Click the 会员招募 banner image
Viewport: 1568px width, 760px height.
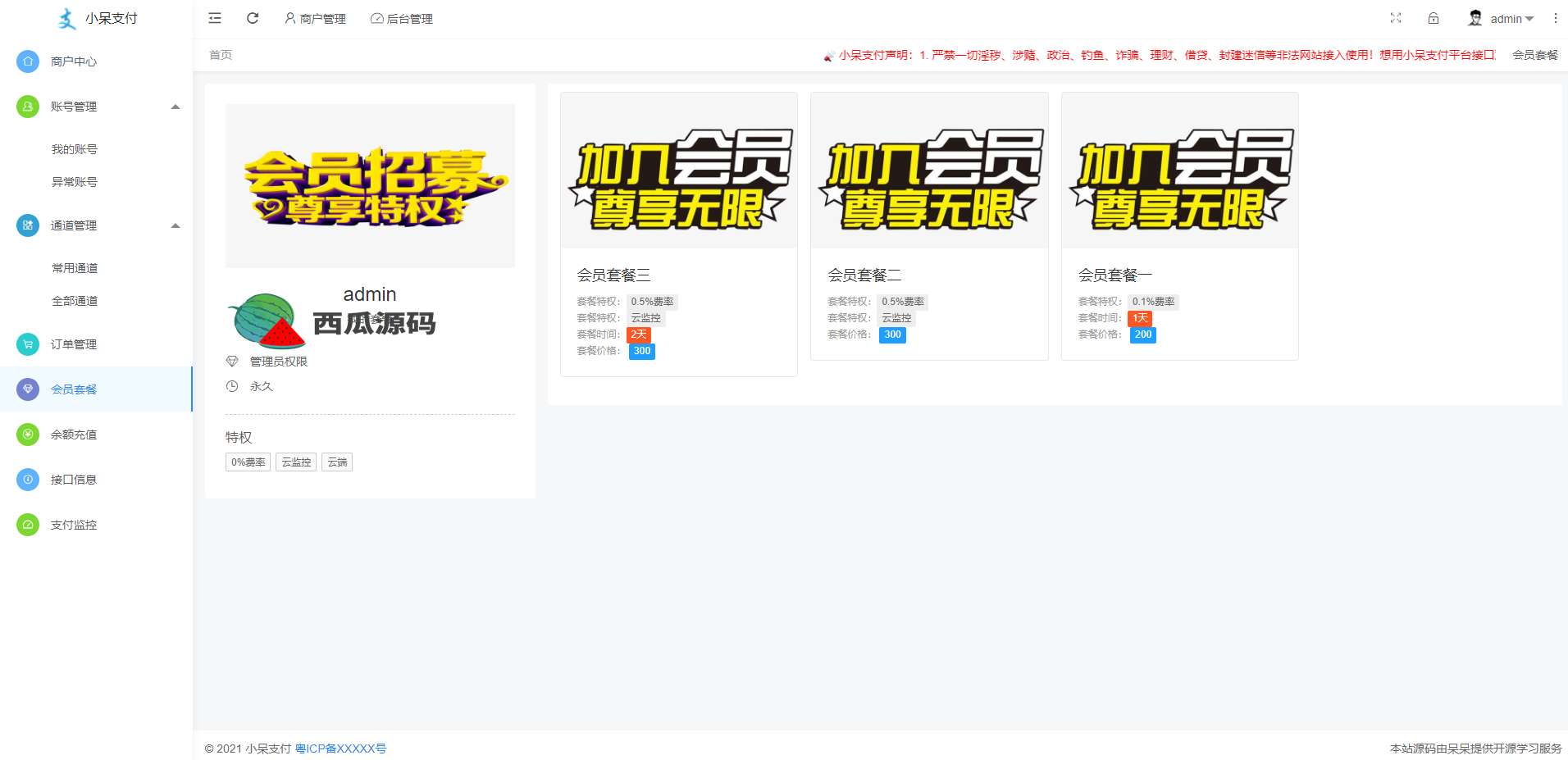click(371, 186)
